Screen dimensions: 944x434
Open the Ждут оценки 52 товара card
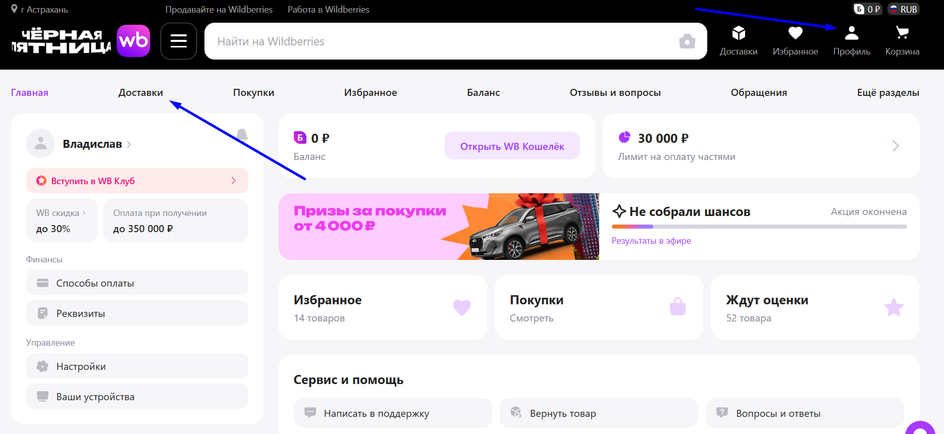pos(815,308)
